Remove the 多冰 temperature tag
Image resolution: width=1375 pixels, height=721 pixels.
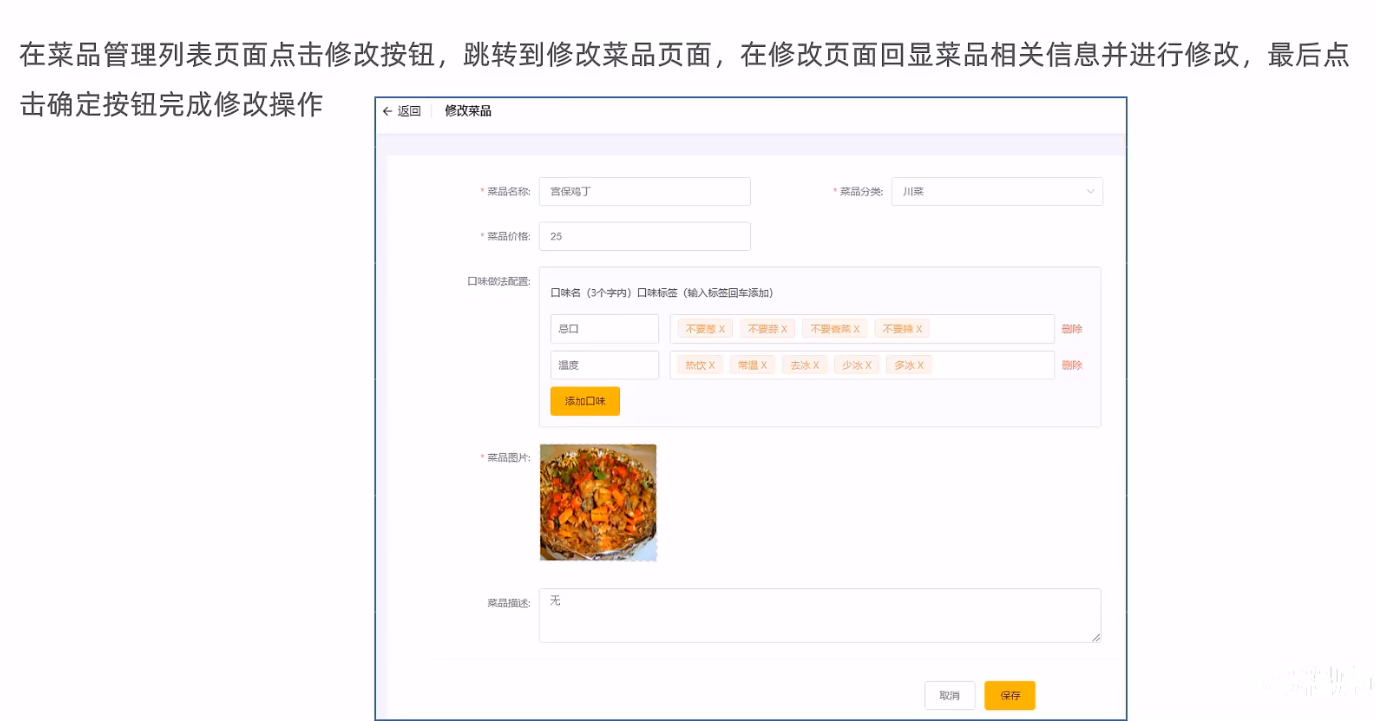point(921,365)
